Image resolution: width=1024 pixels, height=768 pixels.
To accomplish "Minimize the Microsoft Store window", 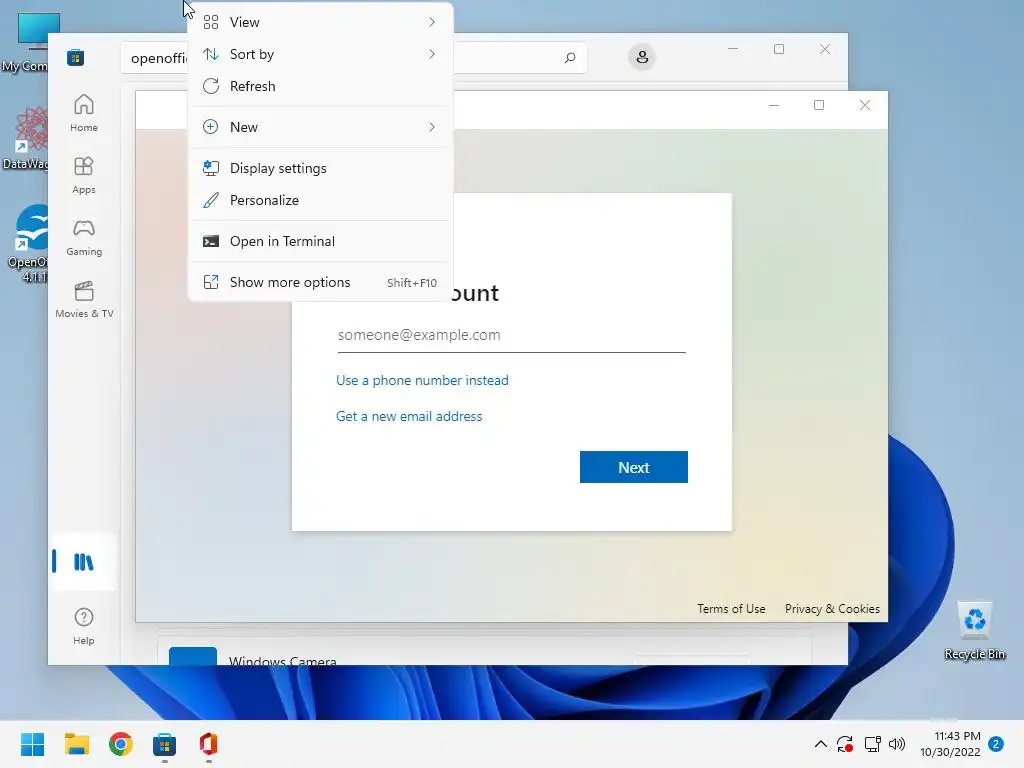I will (x=733, y=49).
